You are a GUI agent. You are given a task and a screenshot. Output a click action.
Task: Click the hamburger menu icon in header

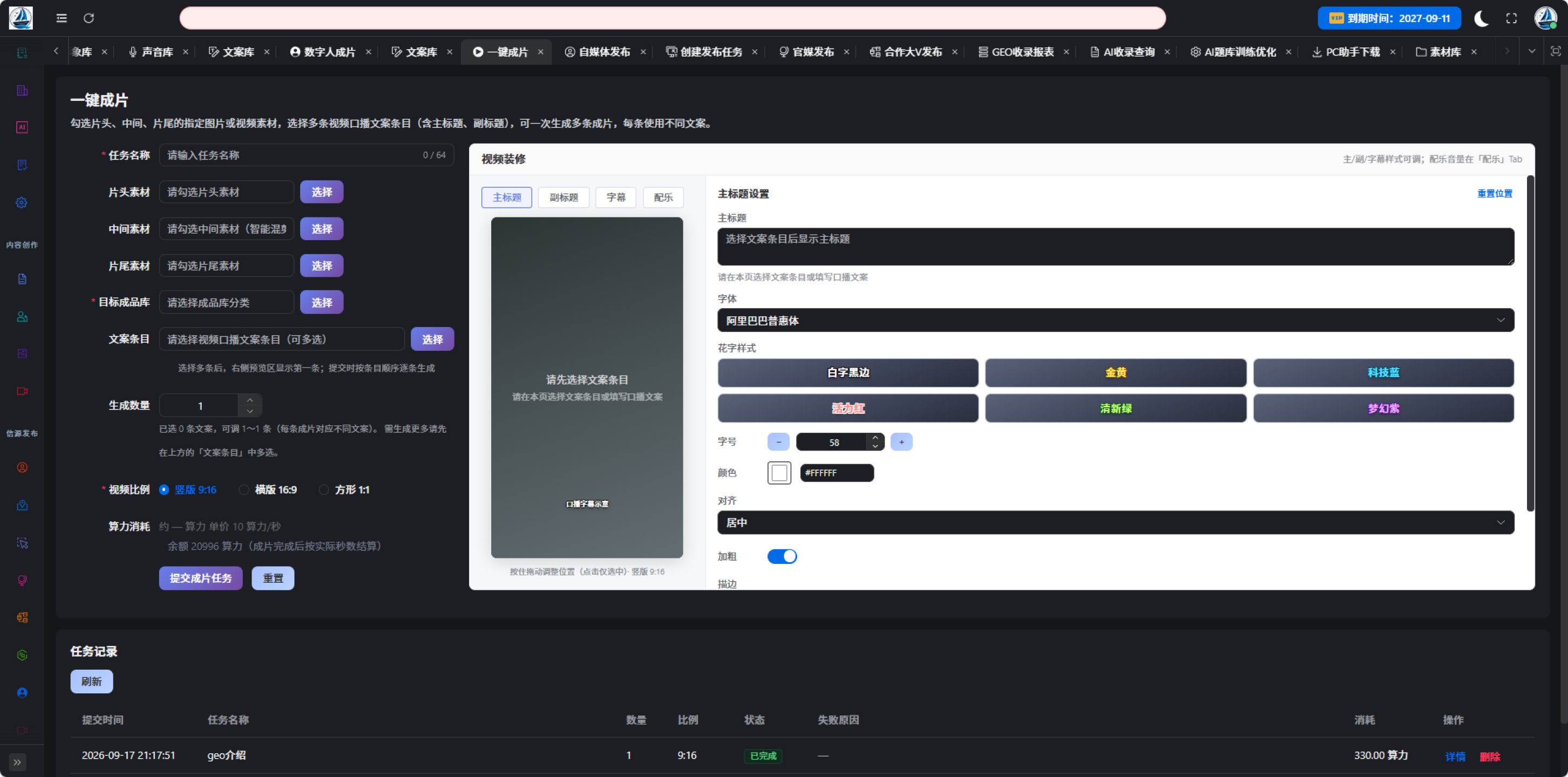pyautogui.click(x=62, y=18)
